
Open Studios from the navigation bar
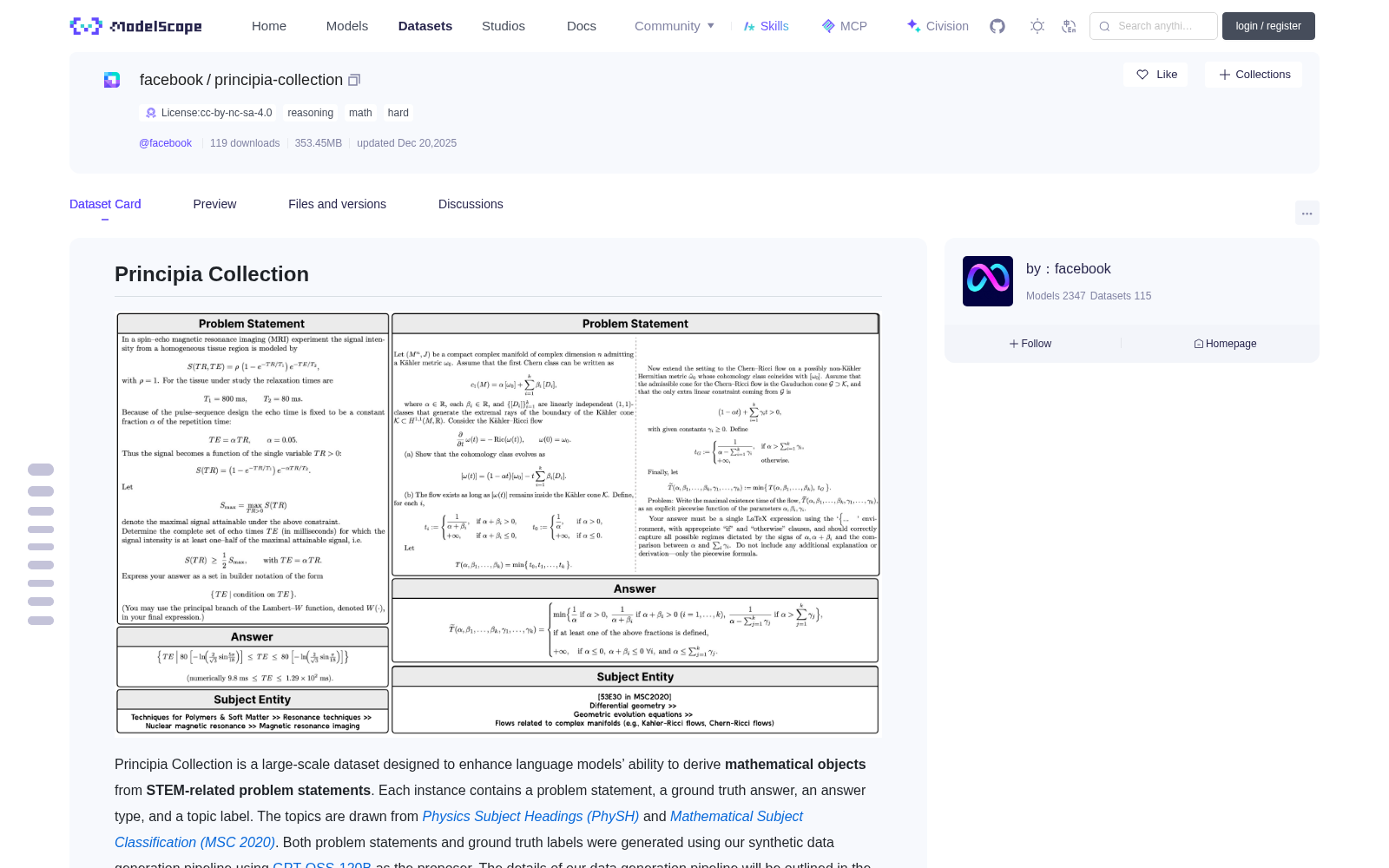(x=504, y=26)
